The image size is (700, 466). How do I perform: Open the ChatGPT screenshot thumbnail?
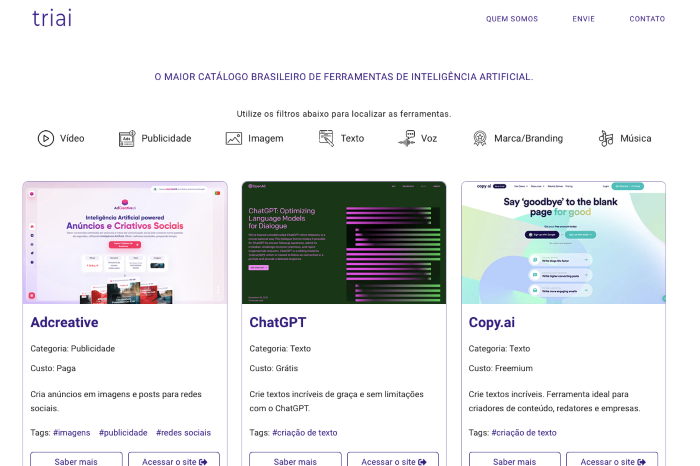pos(344,242)
